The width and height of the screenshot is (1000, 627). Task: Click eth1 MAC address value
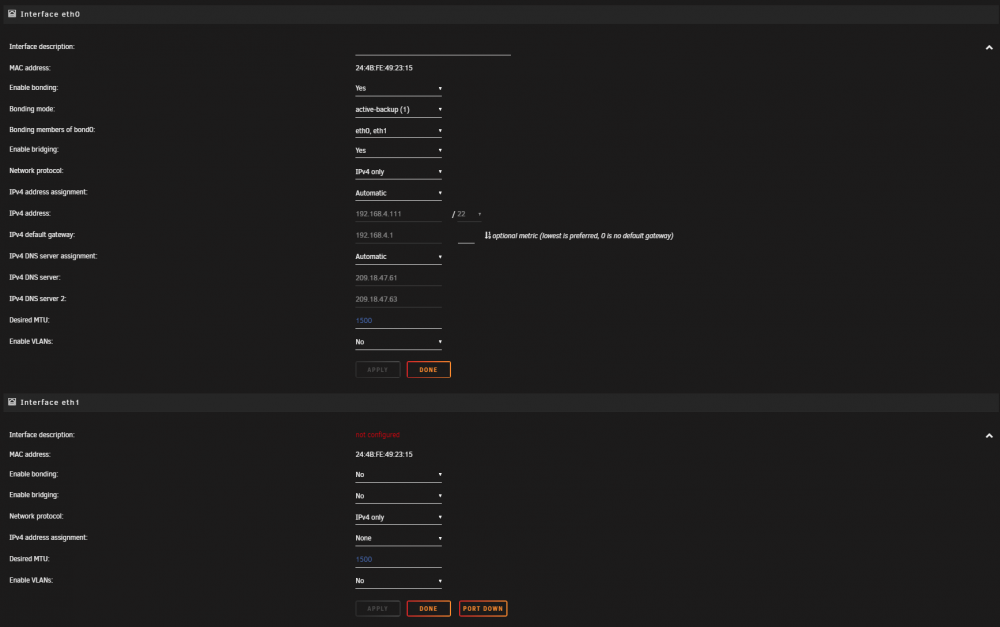[x=384, y=455]
